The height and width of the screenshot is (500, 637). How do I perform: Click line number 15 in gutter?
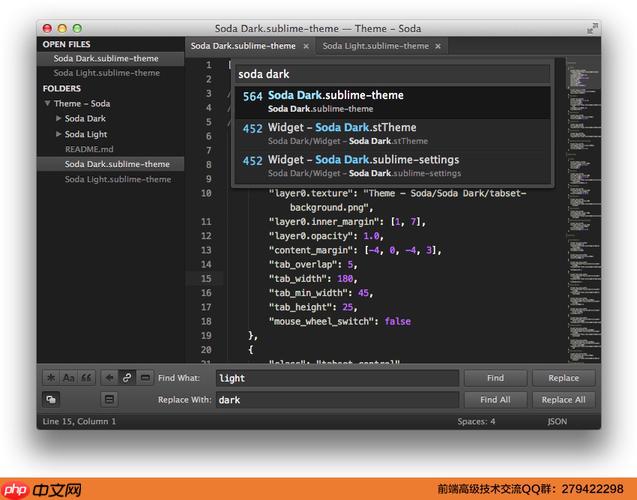(206, 279)
